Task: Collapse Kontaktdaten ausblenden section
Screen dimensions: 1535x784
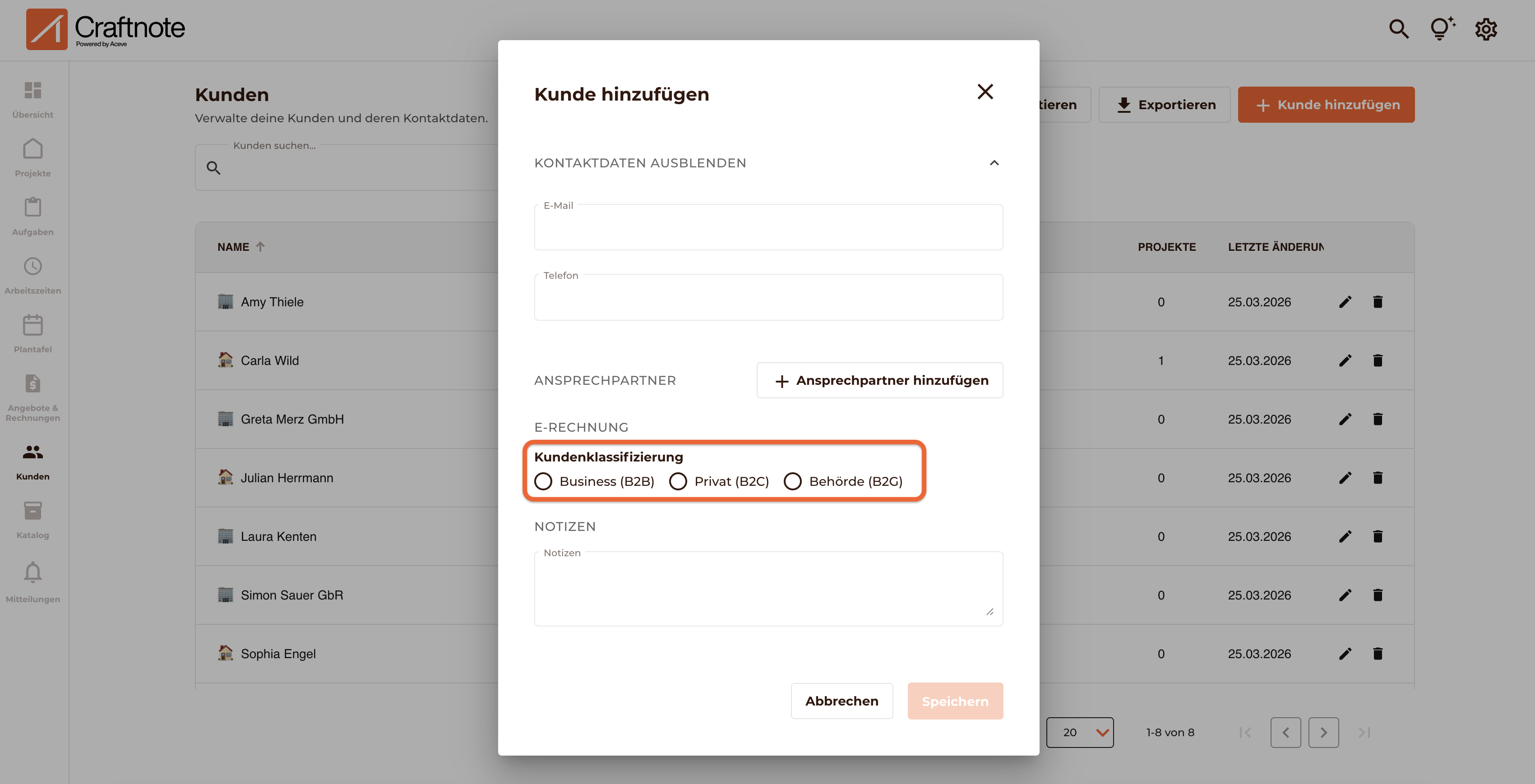Action: [994, 163]
